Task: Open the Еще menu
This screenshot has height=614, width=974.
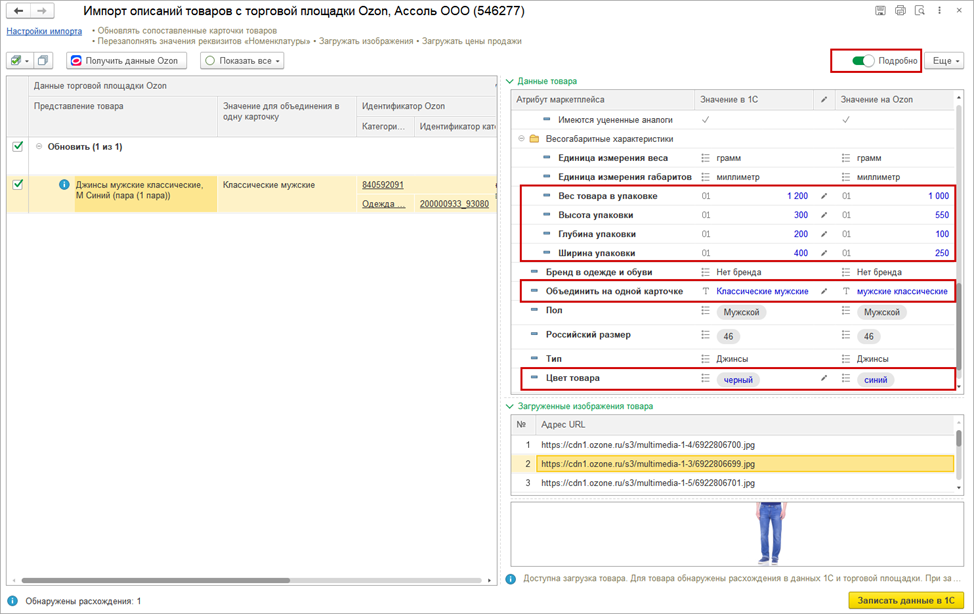Action: pyautogui.click(x=944, y=61)
